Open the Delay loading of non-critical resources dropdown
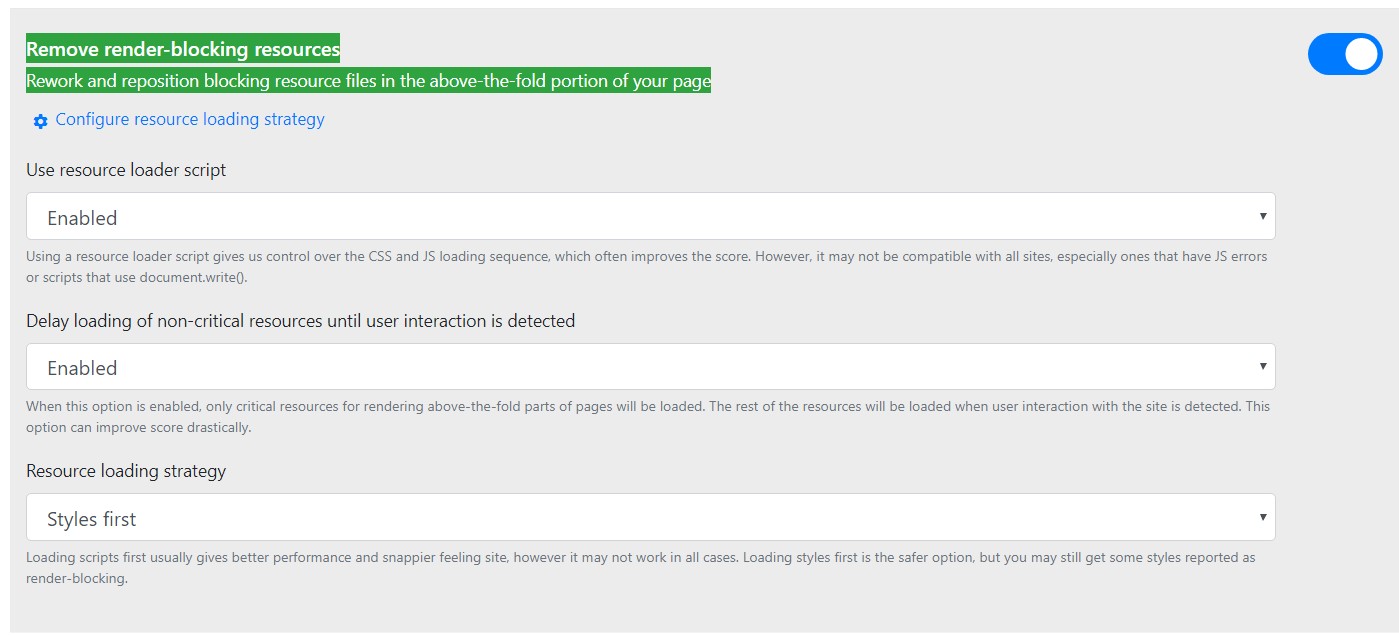The width and height of the screenshot is (1399, 636). coord(650,367)
